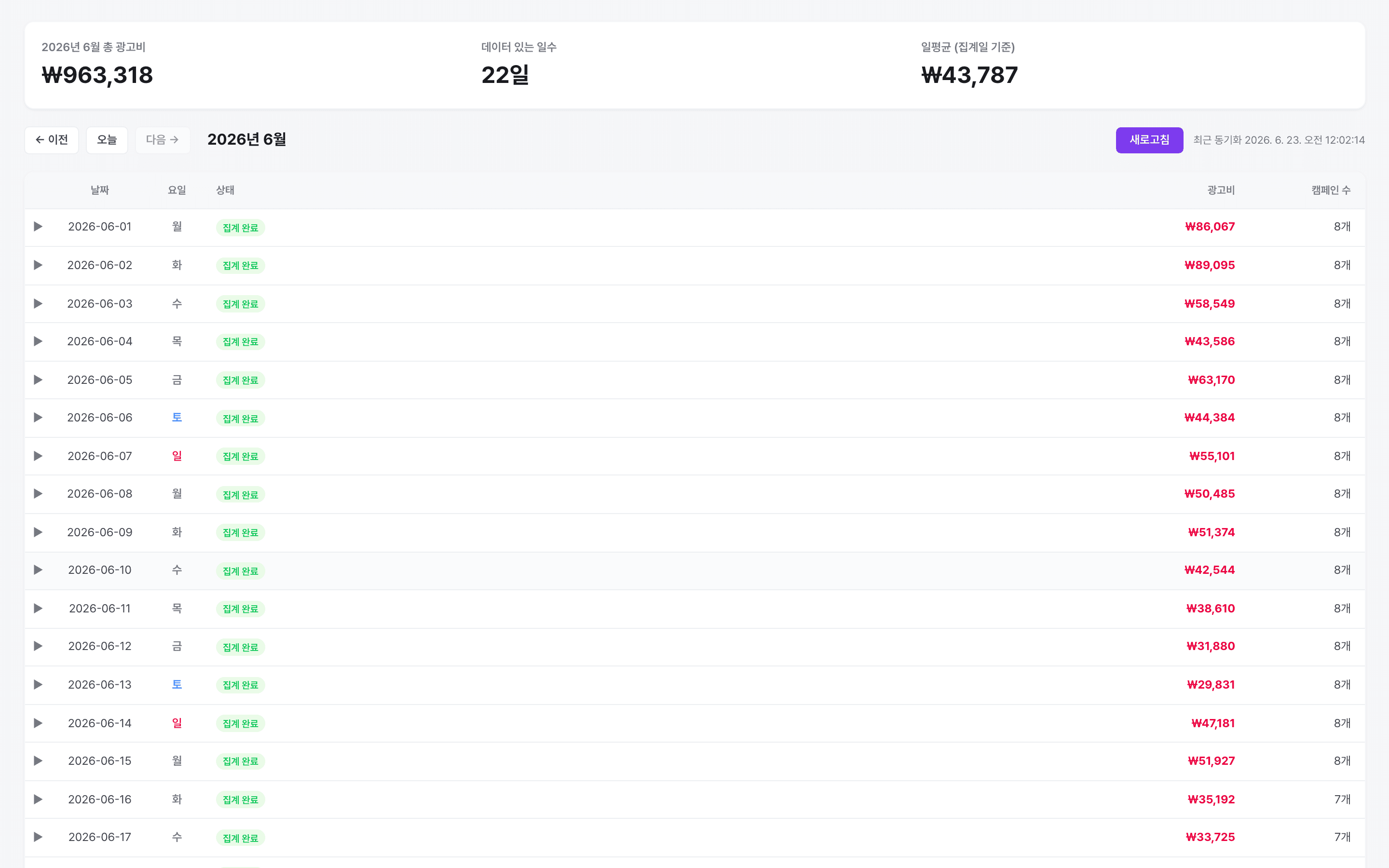Image resolution: width=1389 pixels, height=868 pixels.
Task: Click ad spend ₩29,831
Action: [x=1211, y=685]
